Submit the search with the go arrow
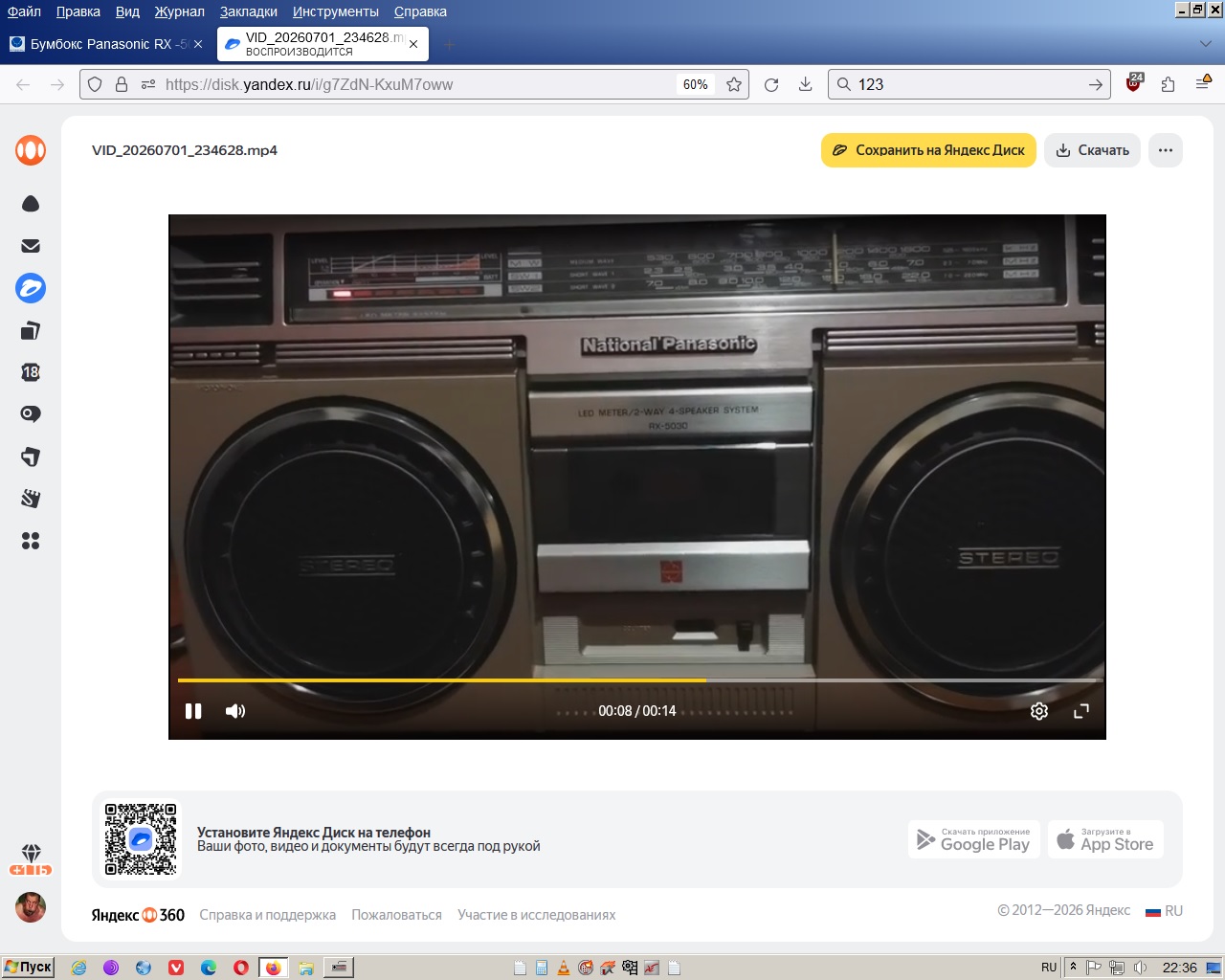 tap(1095, 84)
